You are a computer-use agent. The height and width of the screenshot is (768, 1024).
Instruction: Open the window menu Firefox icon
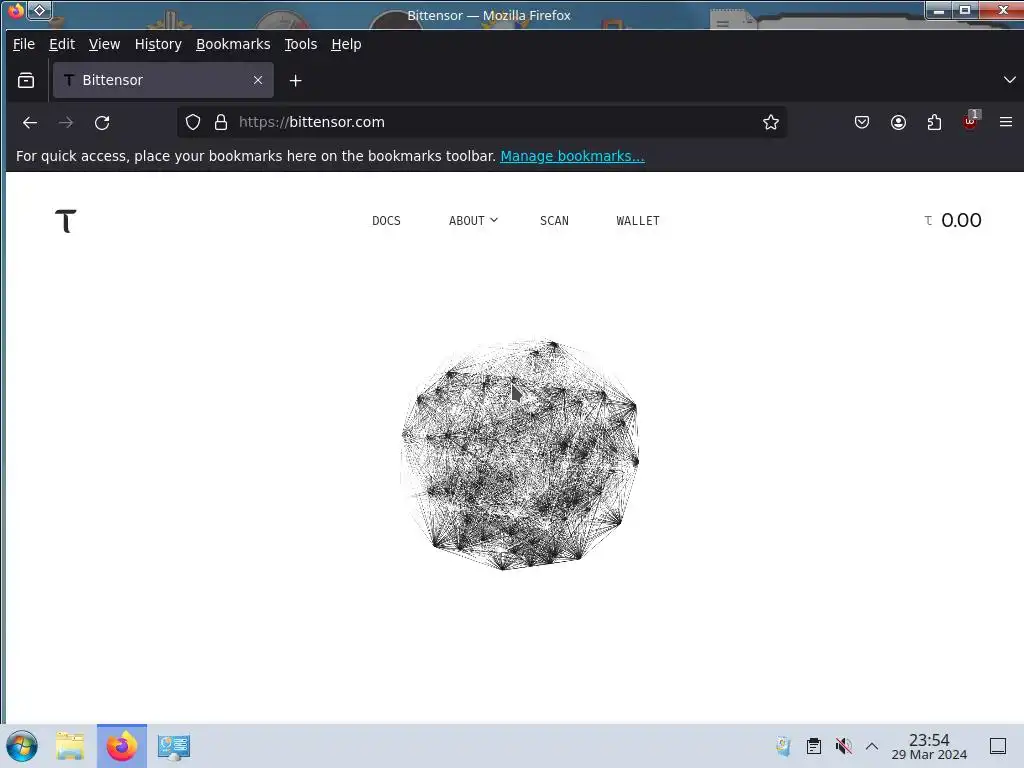tap(16, 10)
